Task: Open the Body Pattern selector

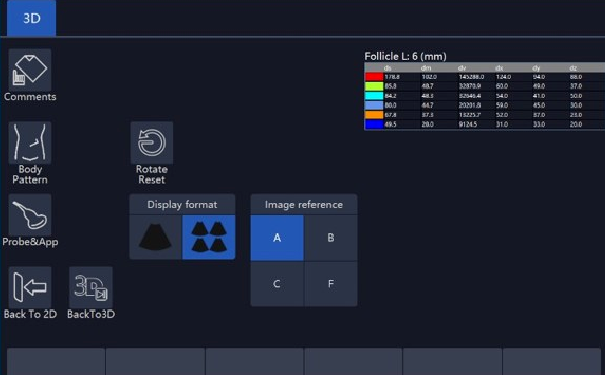Action: tap(30, 143)
